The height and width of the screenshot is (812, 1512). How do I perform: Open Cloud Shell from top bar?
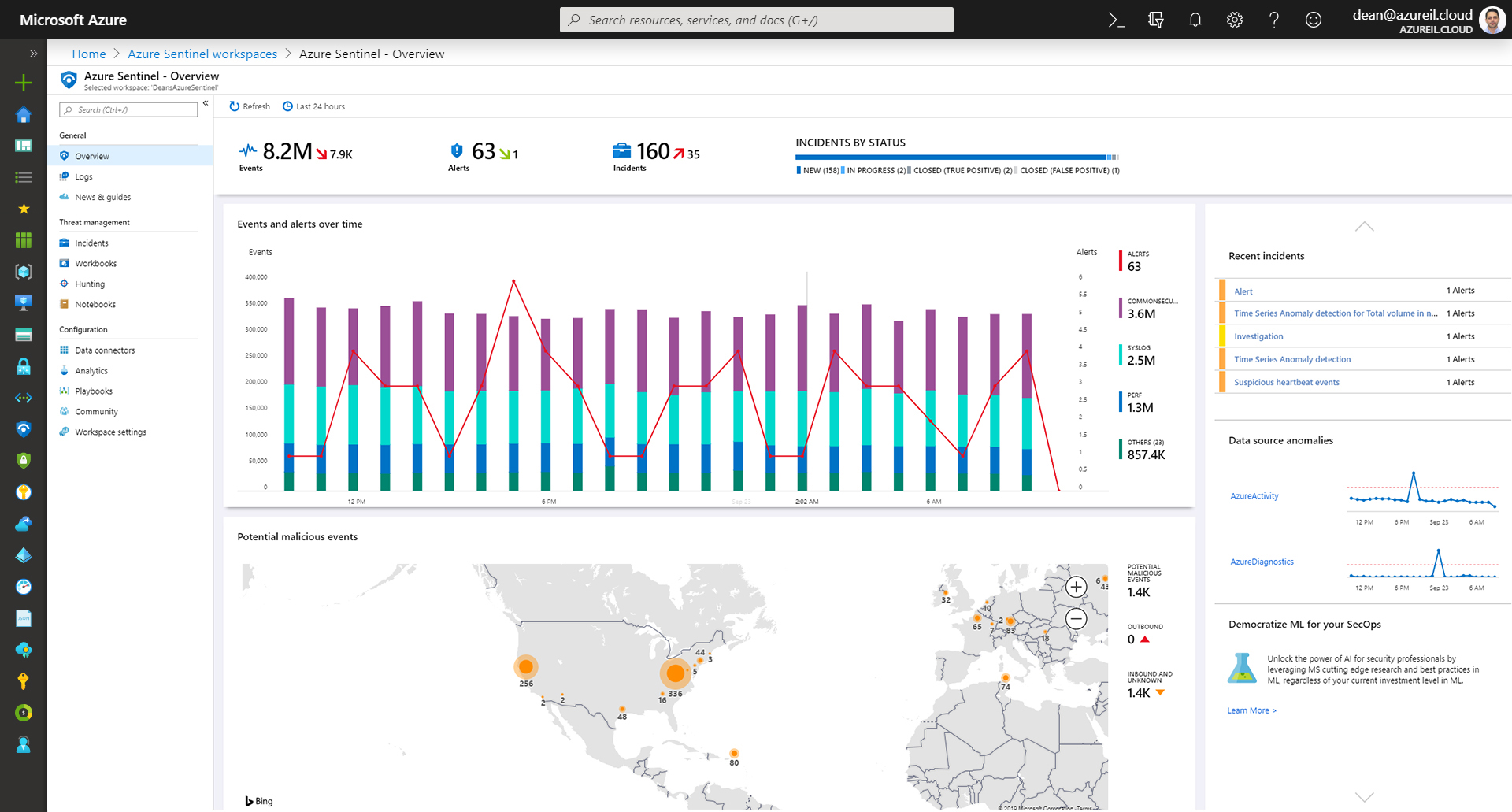tap(1116, 20)
